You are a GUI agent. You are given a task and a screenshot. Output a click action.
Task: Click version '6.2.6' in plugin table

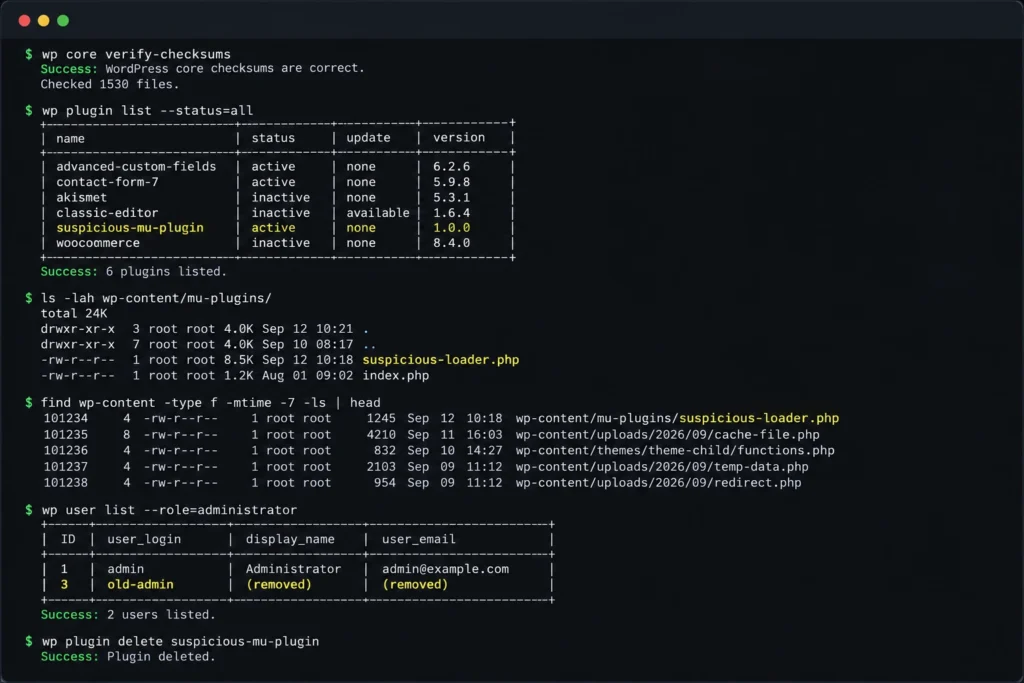tap(451, 167)
